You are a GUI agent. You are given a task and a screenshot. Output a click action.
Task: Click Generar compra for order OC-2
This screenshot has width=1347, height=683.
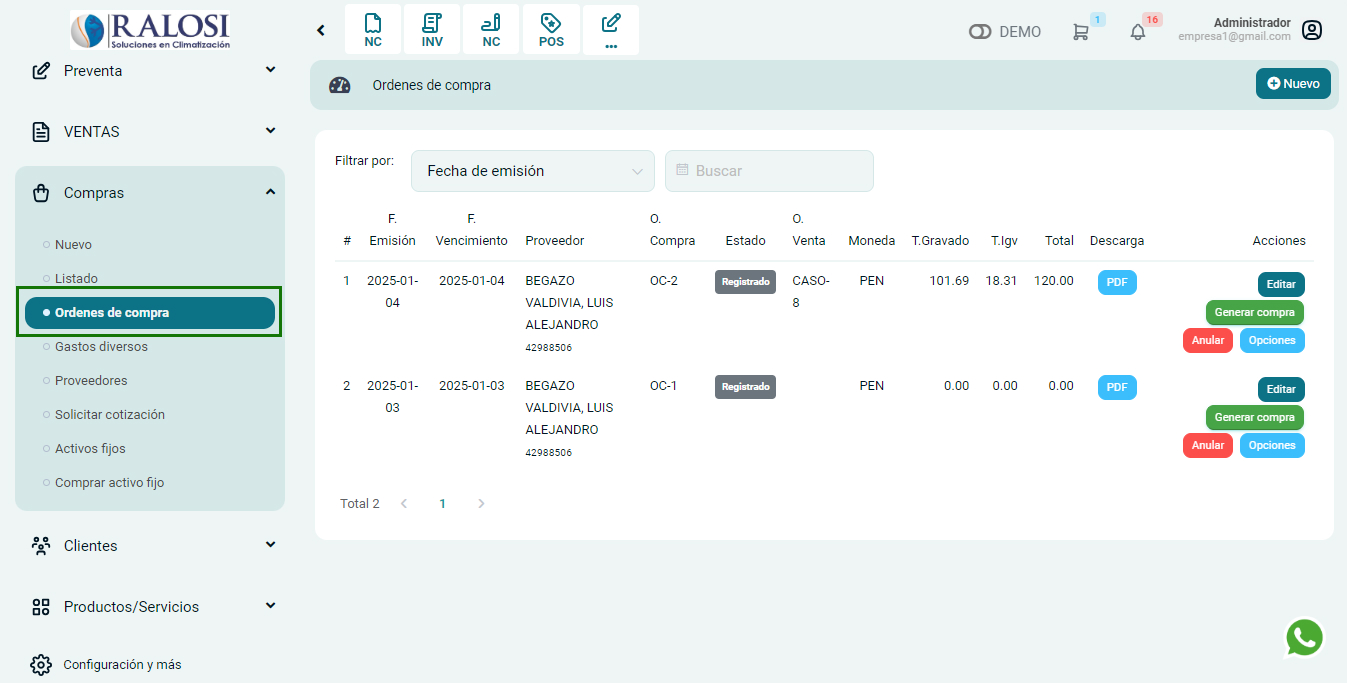coord(1254,313)
